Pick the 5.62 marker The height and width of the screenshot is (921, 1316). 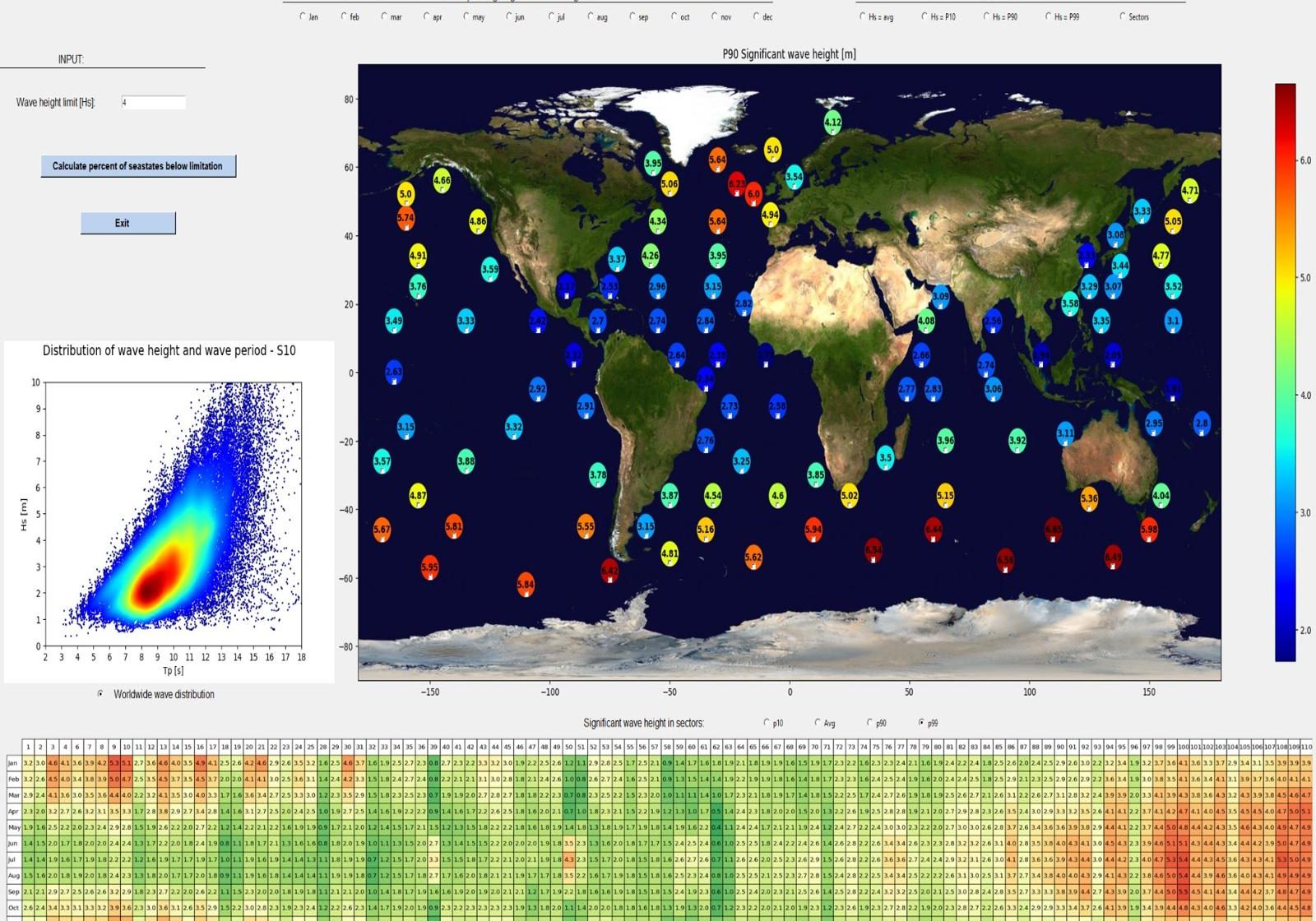pyautogui.click(x=753, y=558)
